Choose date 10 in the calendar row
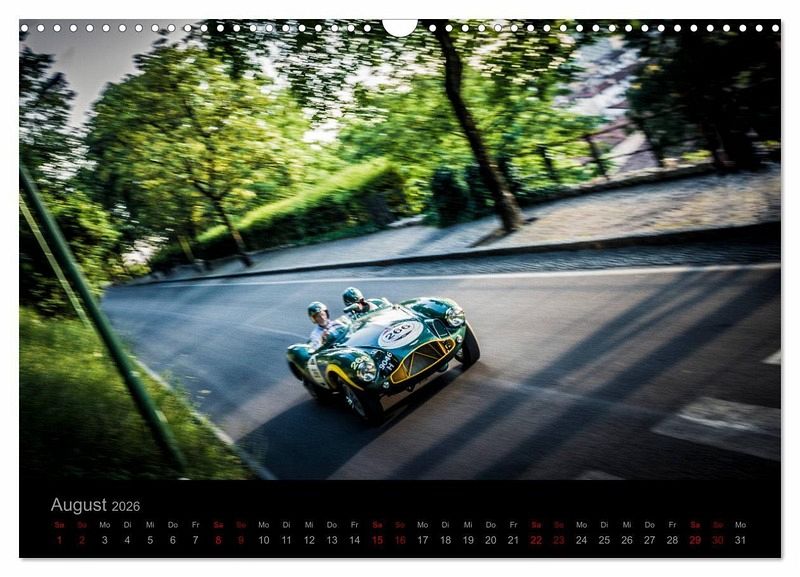 (x=263, y=540)
